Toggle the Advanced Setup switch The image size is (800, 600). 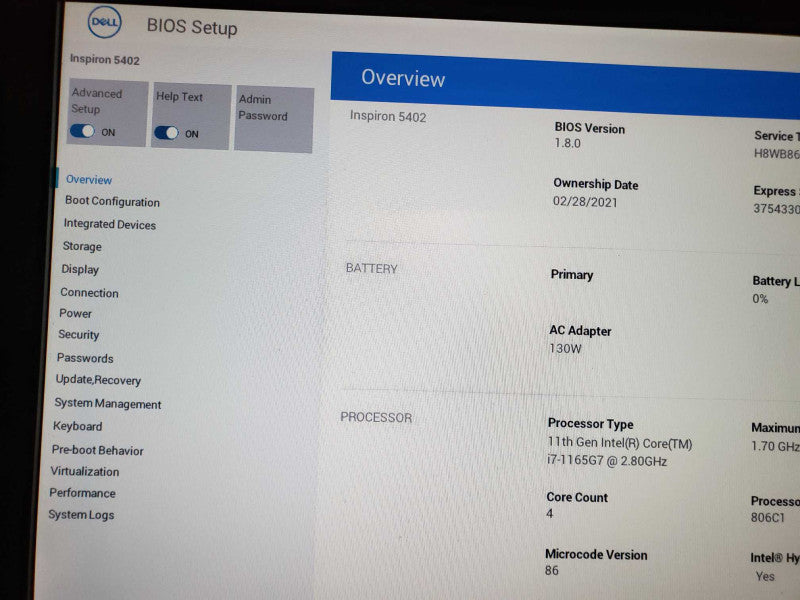(x=82, y=131)
